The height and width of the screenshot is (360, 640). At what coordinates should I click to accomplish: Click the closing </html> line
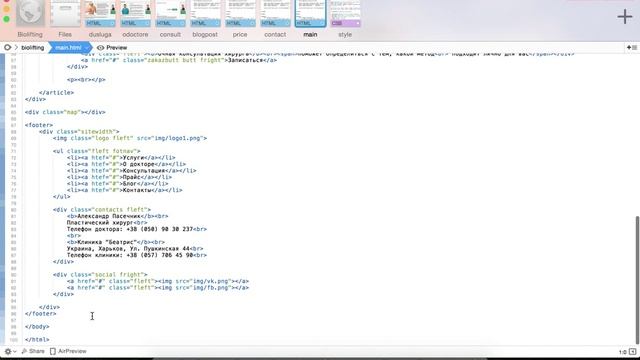coord(37,340)
